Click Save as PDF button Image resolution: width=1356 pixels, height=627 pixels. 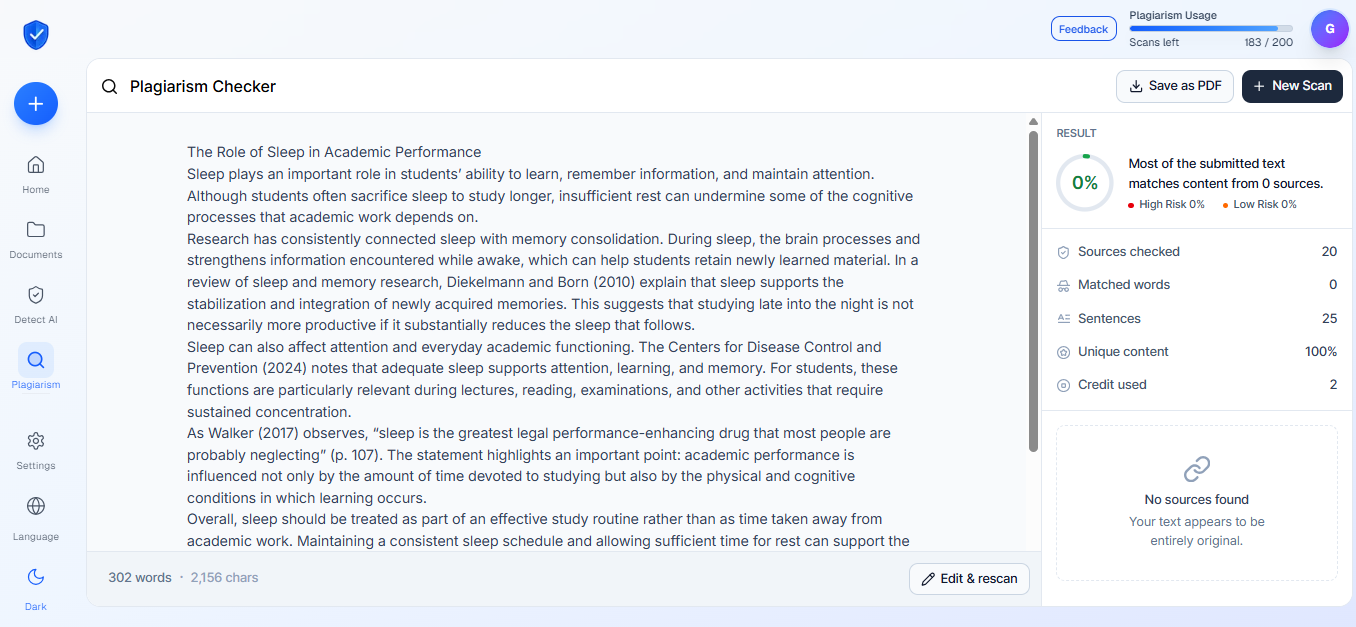pyautogui.click(x=1175, y=86)
